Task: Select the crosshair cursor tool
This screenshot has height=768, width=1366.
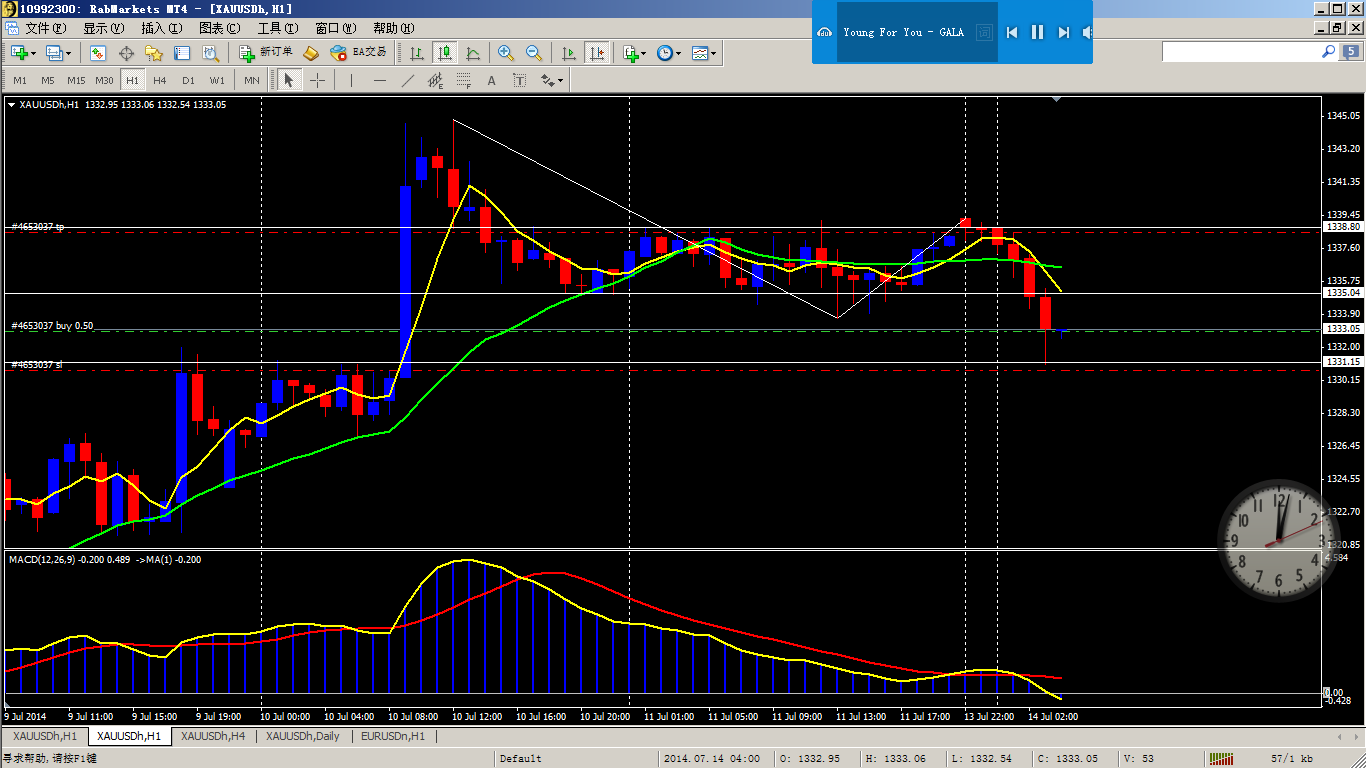Action: point(317,80)
